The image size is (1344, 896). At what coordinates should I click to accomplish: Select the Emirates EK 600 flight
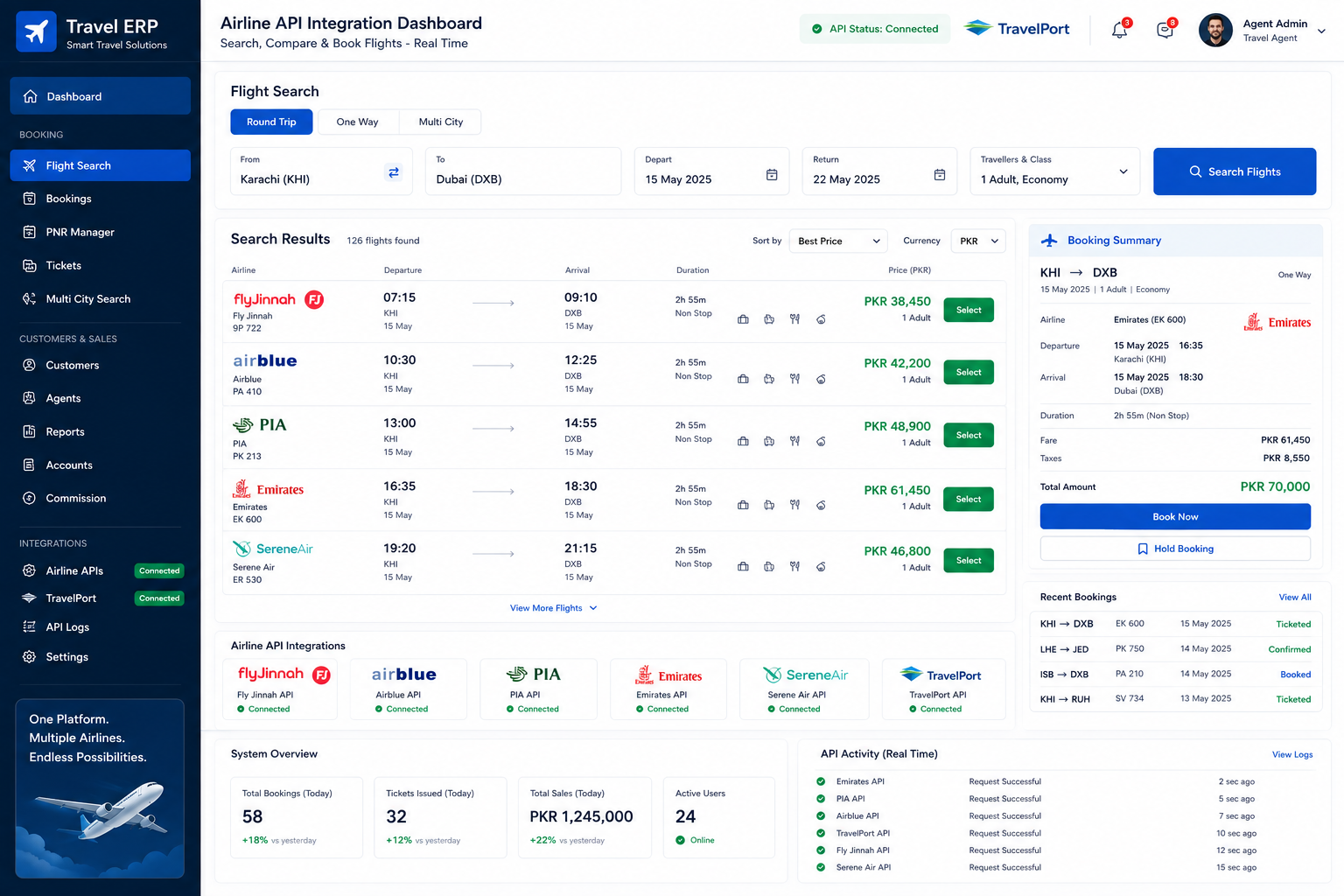coord(969,499)
